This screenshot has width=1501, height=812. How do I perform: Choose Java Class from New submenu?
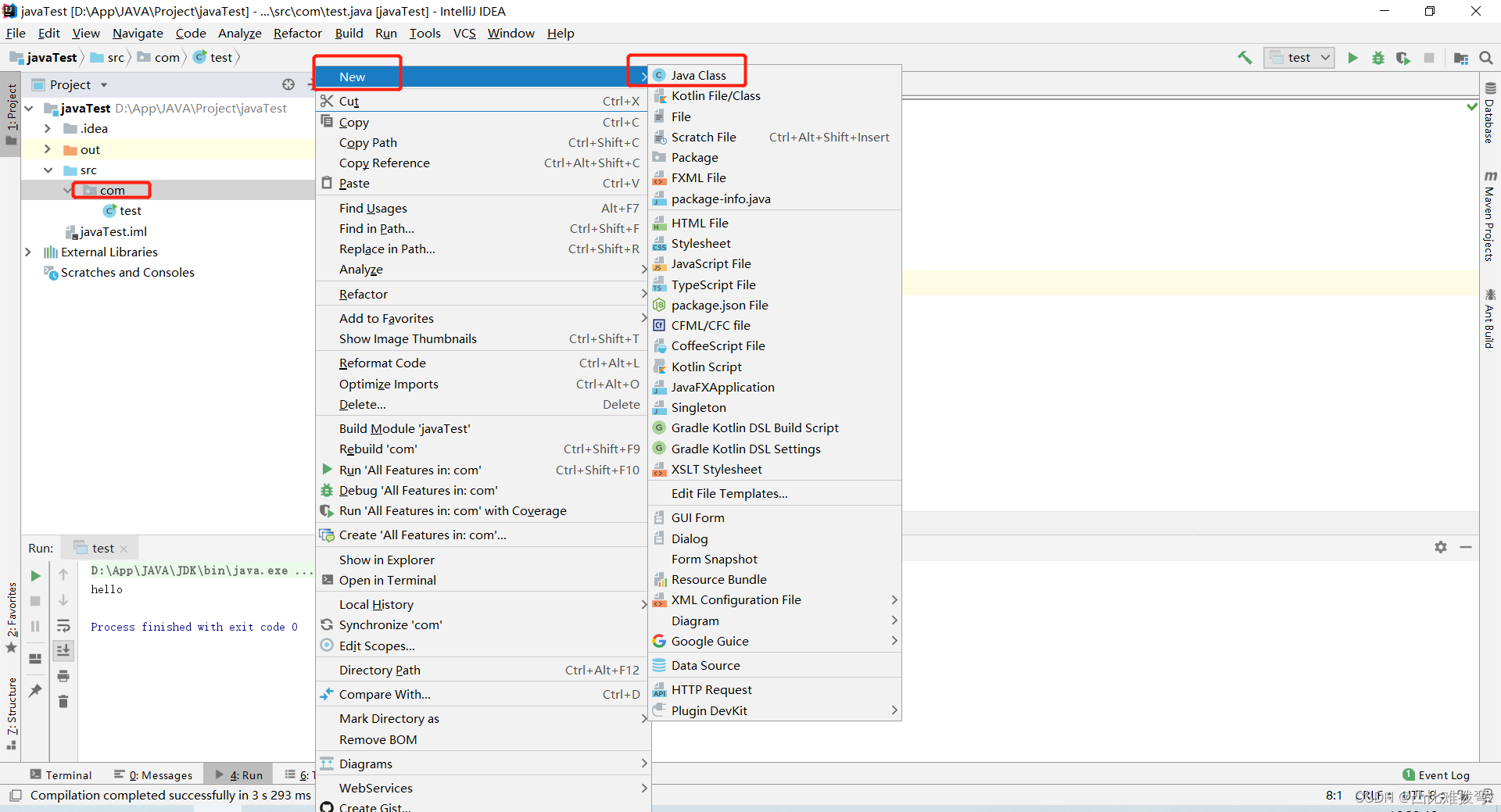point(775,75)
